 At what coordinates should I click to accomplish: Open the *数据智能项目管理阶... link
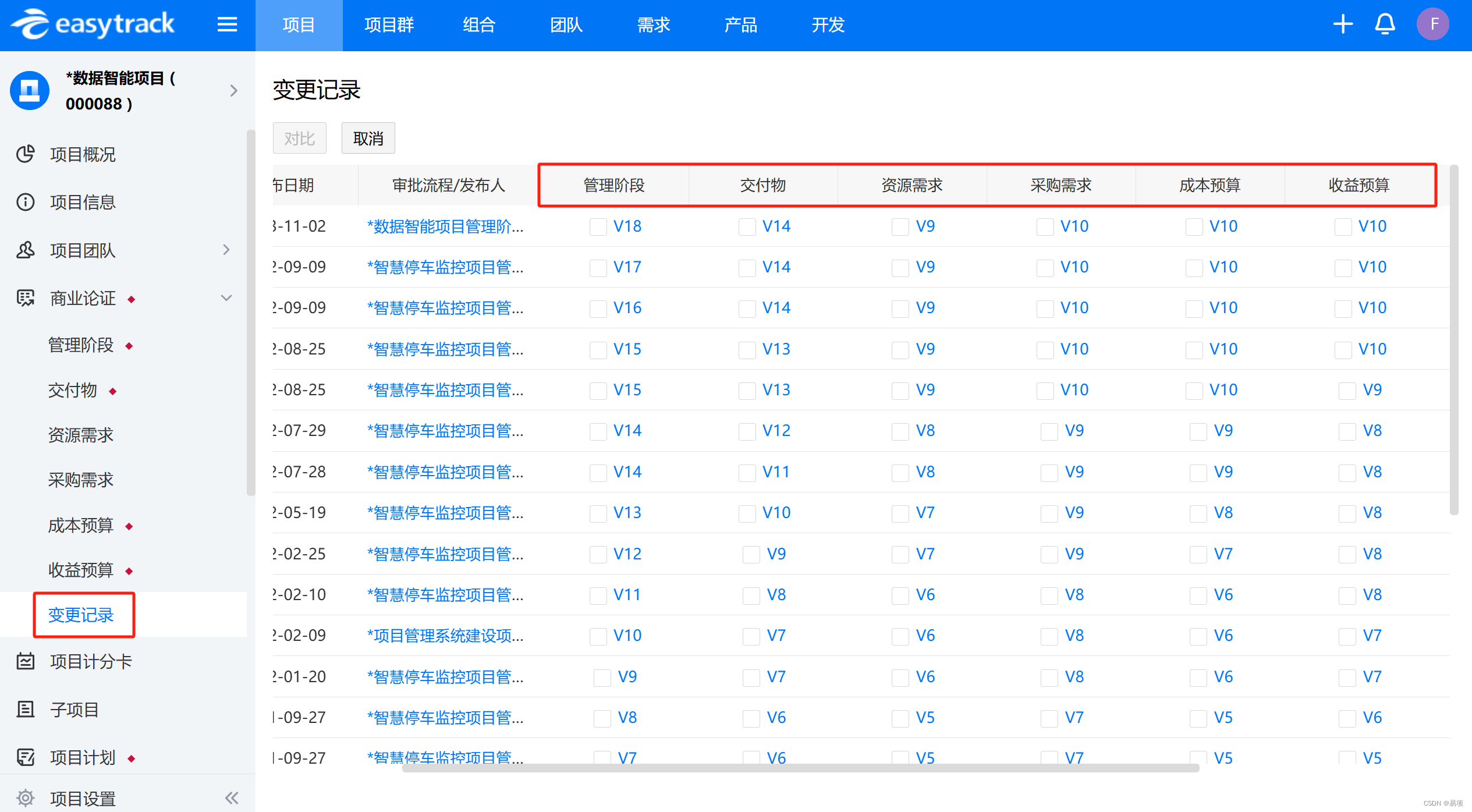tap(445, 226)
